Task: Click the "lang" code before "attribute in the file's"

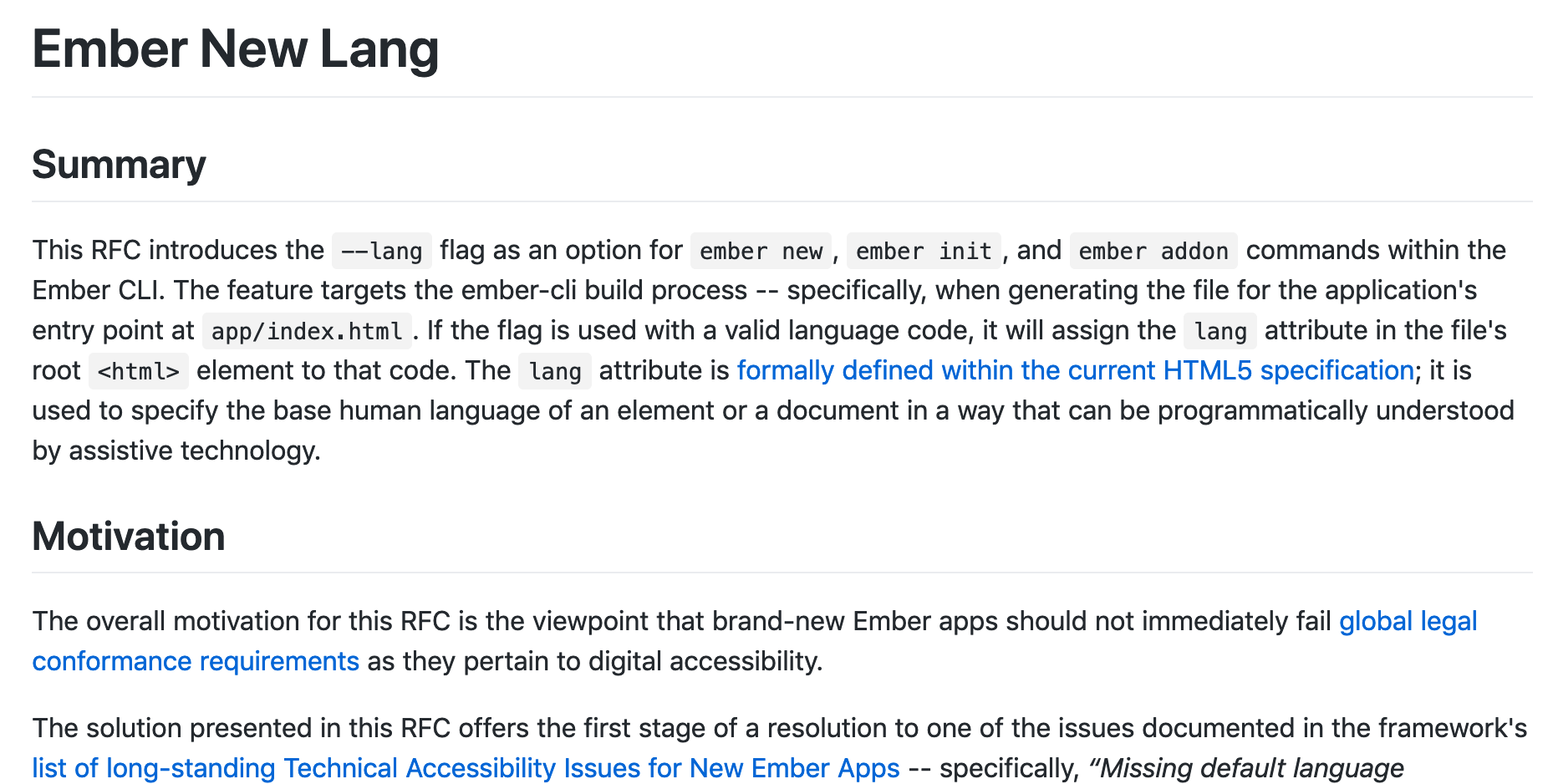Action: (1219, 331)
